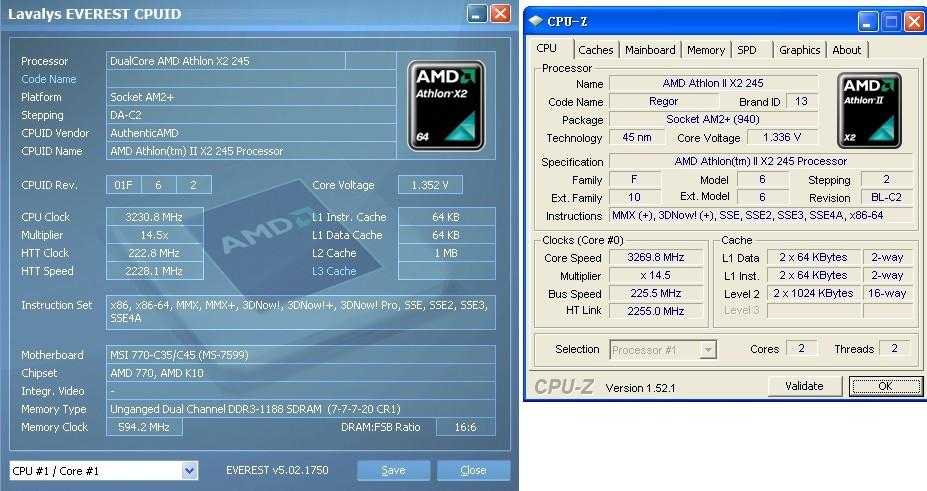Click the Specification field in CPU-Z

point(761,161)
